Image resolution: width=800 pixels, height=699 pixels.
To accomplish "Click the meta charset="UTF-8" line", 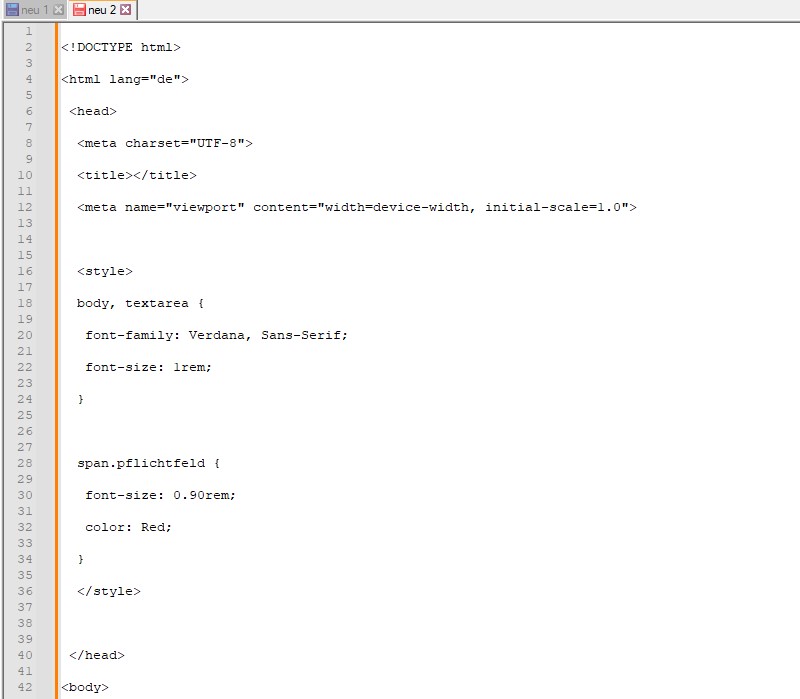I will coord(165,143).
